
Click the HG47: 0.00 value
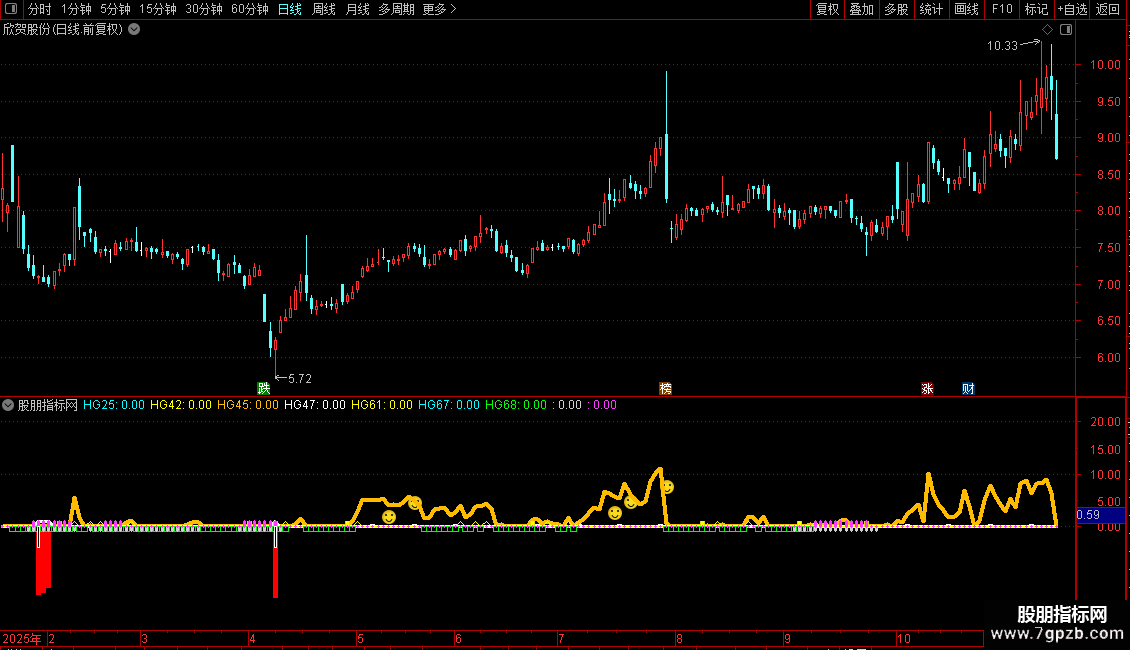pyautogui.click(x=315, y=405)
